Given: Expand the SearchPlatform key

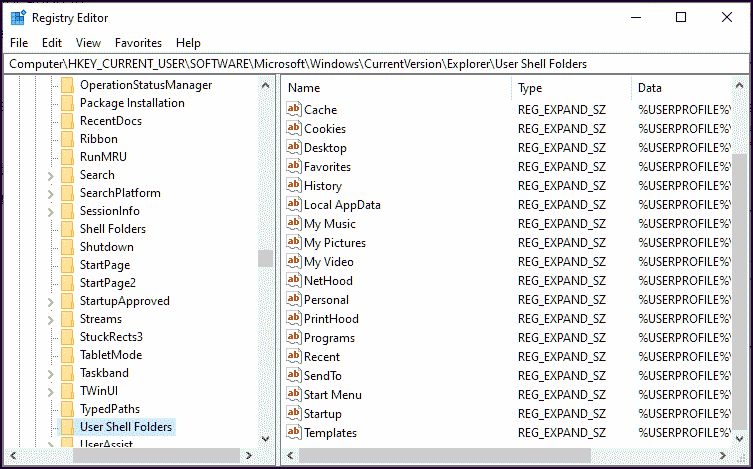Looking at the screenshot, I should click(x=51, y=194).
